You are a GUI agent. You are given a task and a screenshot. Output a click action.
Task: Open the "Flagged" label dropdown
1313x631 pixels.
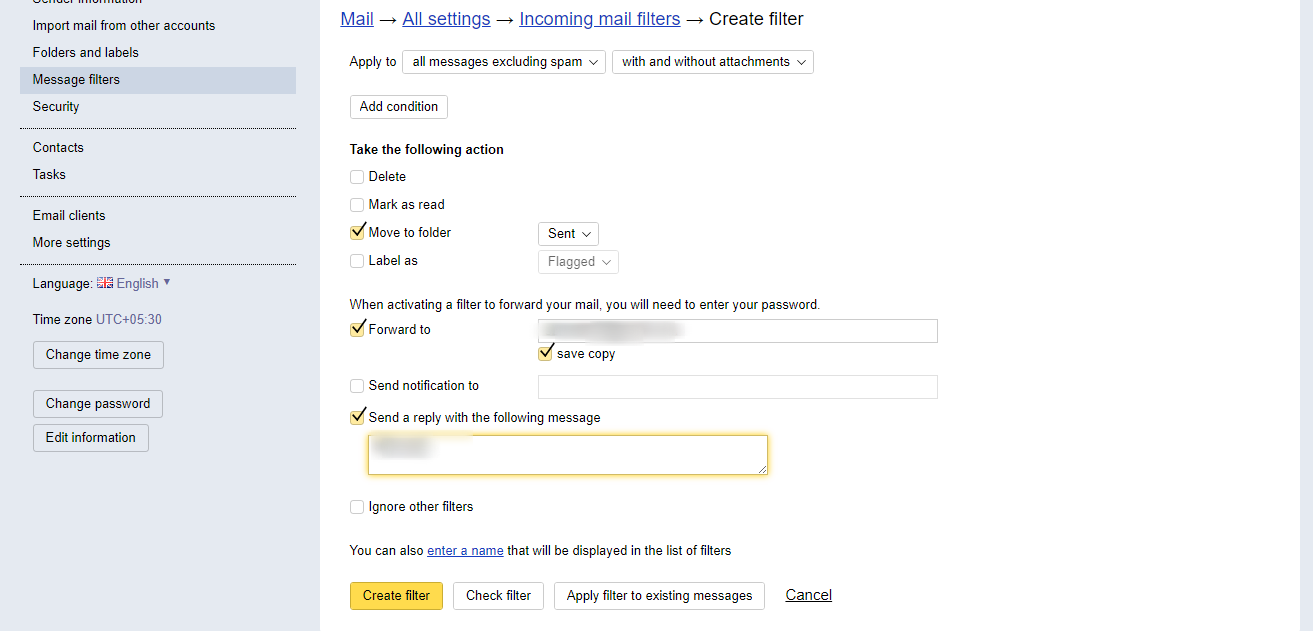pyautogui.click(x=578, y=261)
